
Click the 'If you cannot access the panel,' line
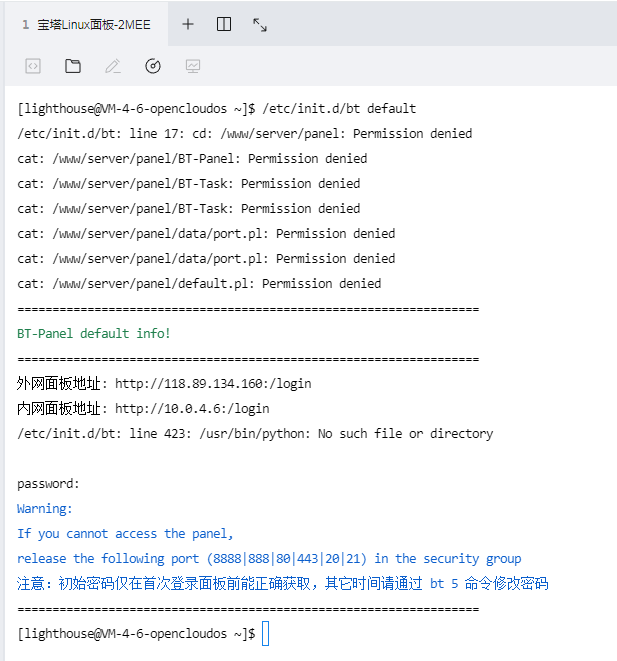[125, 534]
